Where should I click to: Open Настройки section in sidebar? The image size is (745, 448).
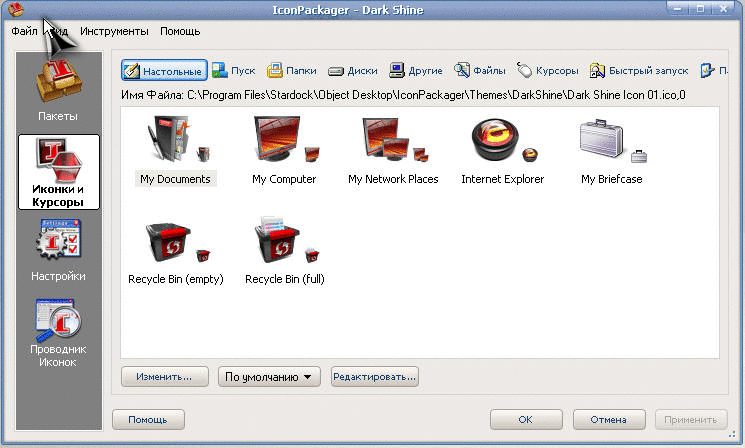58,250
